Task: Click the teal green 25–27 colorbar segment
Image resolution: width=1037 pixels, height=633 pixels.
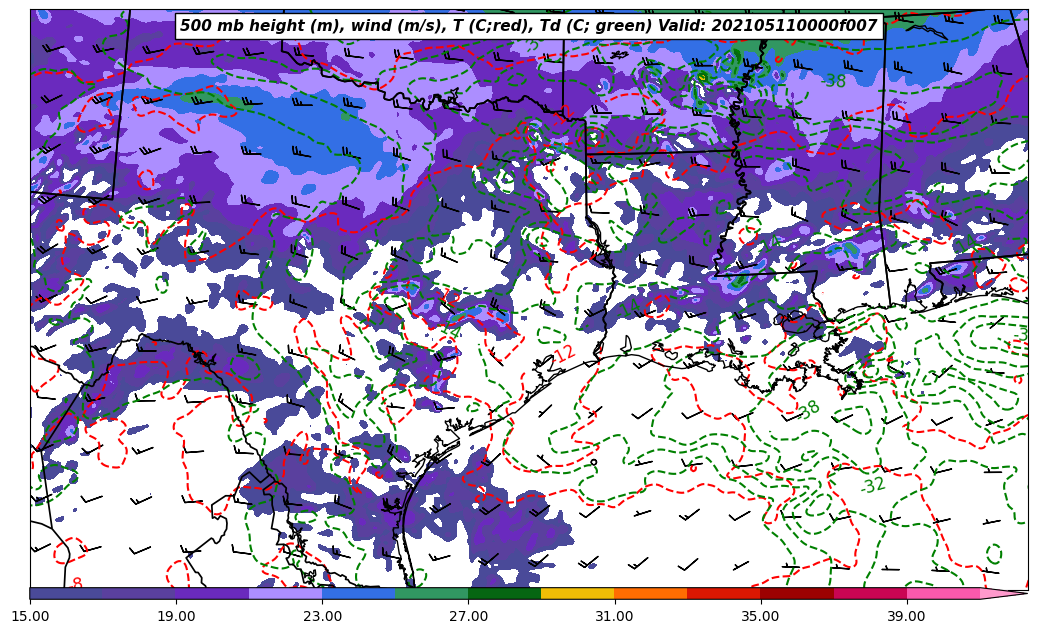Action: click(432, 593)
